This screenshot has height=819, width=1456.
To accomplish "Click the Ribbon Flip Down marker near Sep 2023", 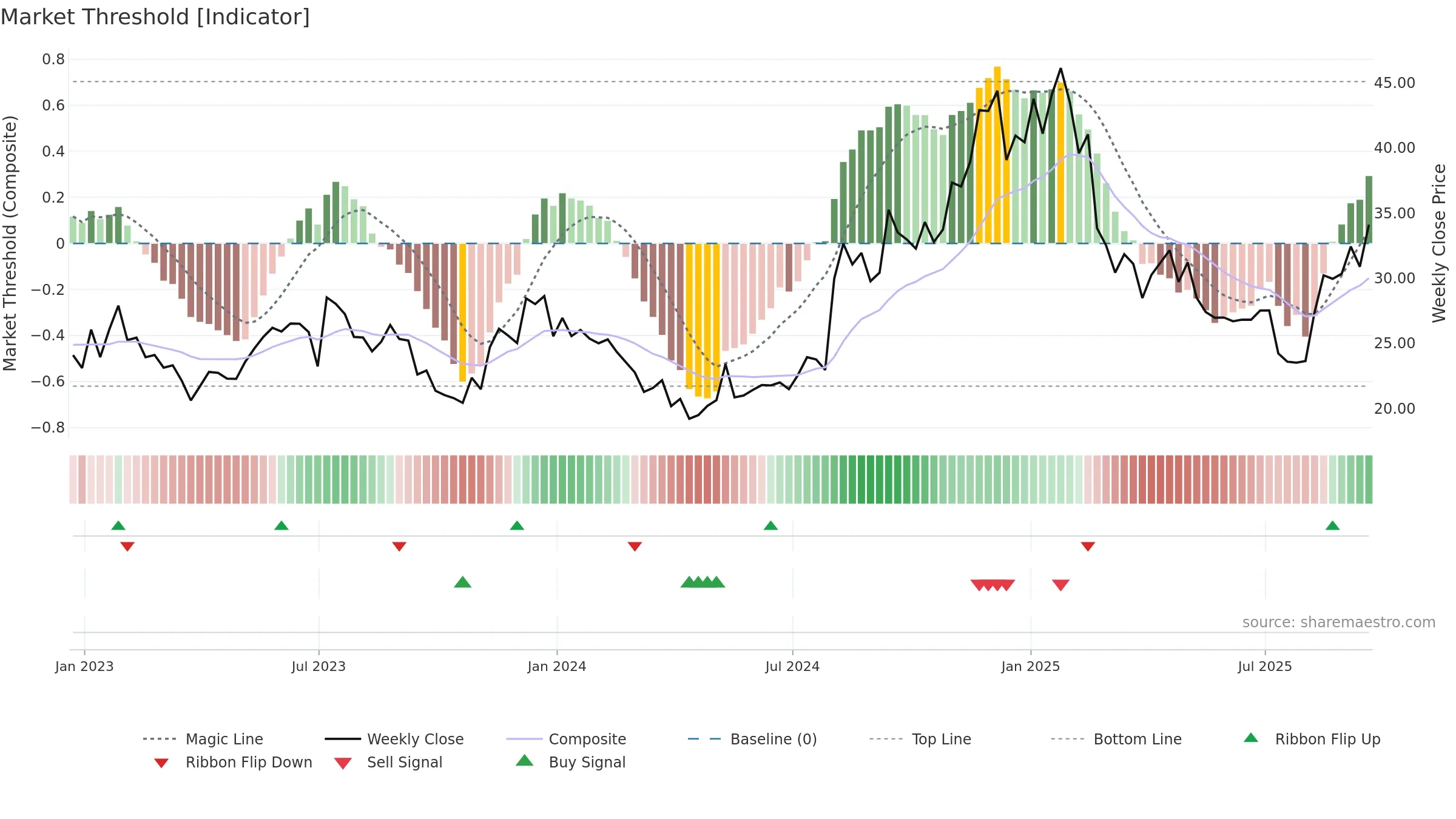I will tap(399, 547).
